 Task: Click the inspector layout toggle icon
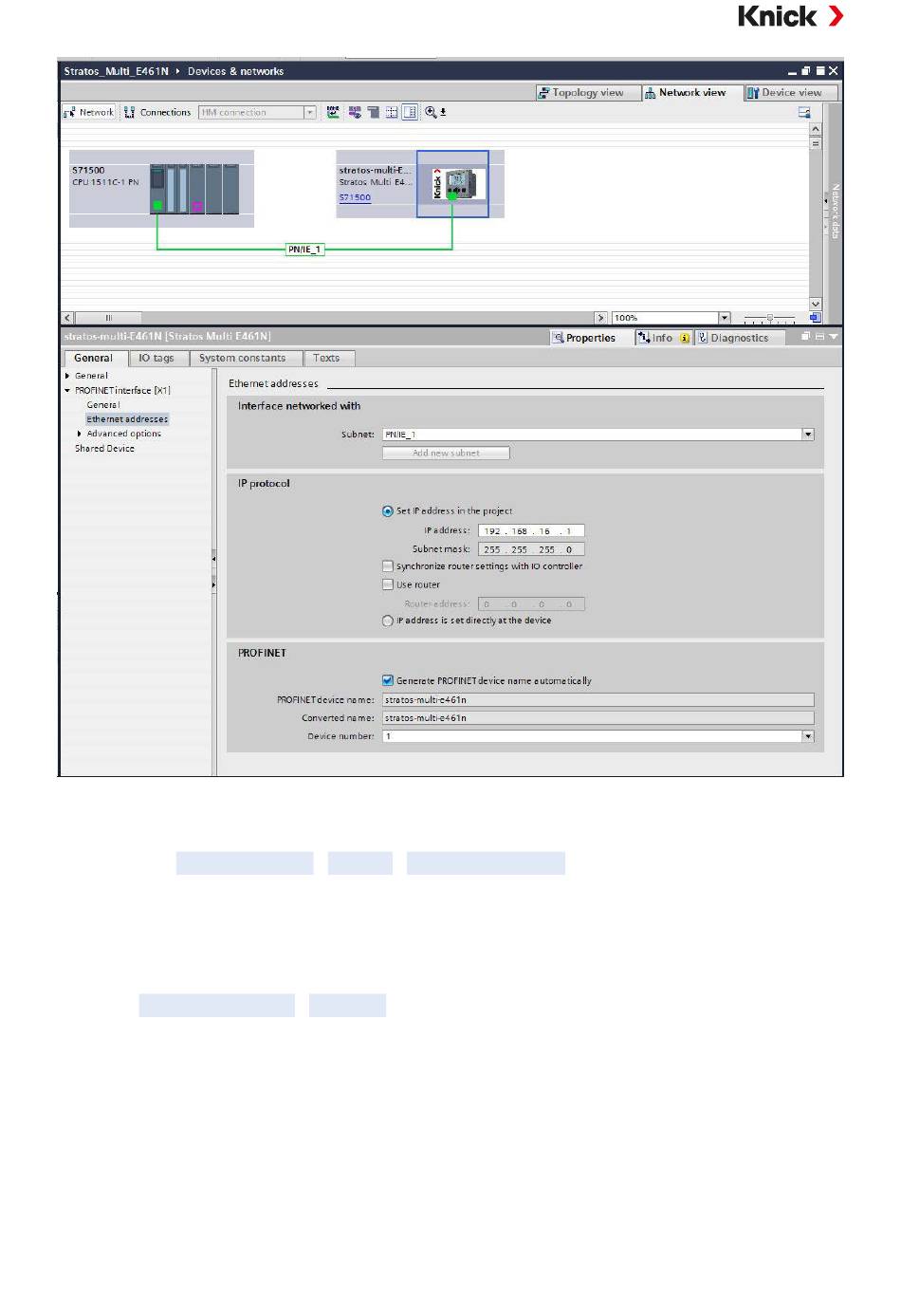819,337
